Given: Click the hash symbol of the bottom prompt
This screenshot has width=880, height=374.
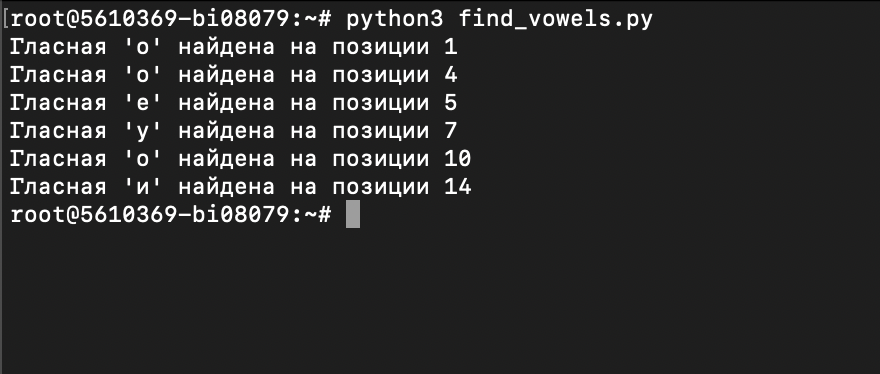Looking at the screenshot, I should 325,215.
